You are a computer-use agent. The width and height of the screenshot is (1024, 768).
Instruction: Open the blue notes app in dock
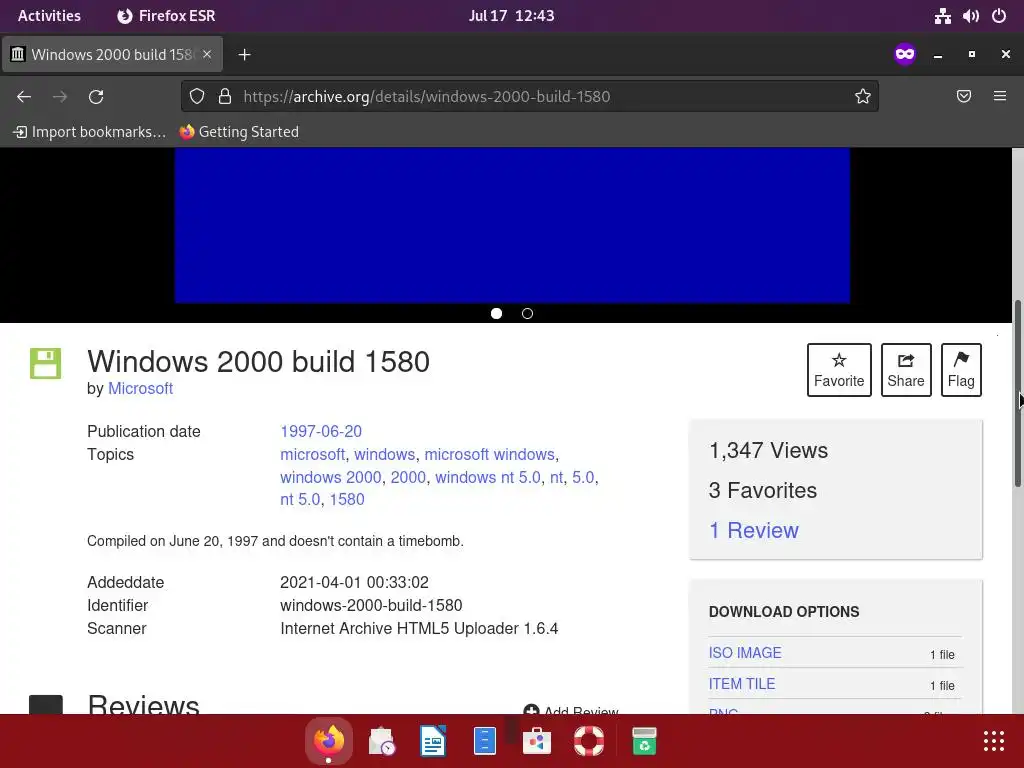tap(485, 741)
